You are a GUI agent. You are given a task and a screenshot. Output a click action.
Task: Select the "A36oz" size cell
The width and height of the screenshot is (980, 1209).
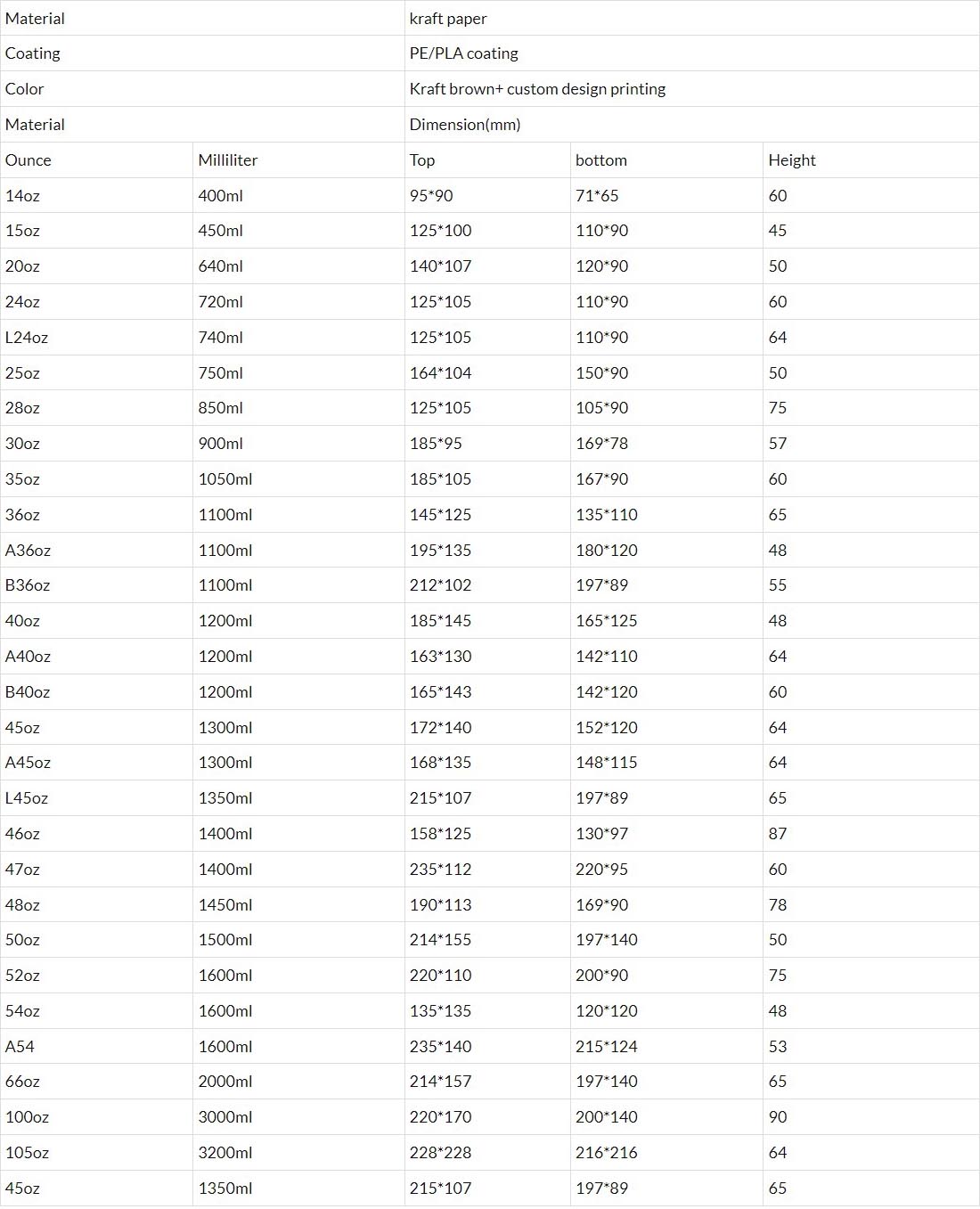pos(28,551)
